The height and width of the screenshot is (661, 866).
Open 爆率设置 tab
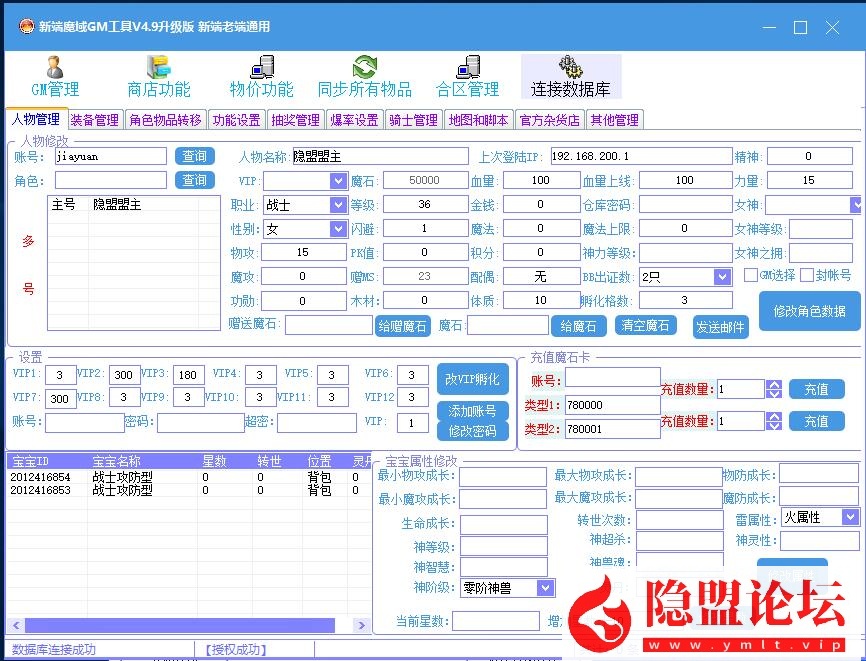point(355,120)
